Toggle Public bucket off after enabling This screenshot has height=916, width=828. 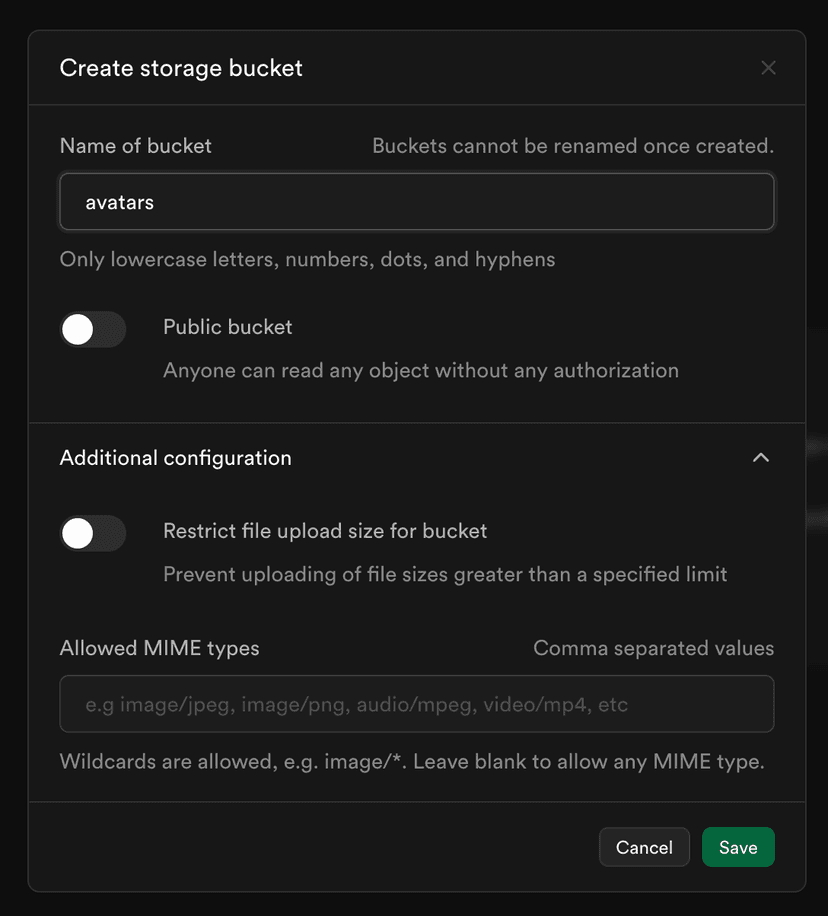click(x=93, y=329)
